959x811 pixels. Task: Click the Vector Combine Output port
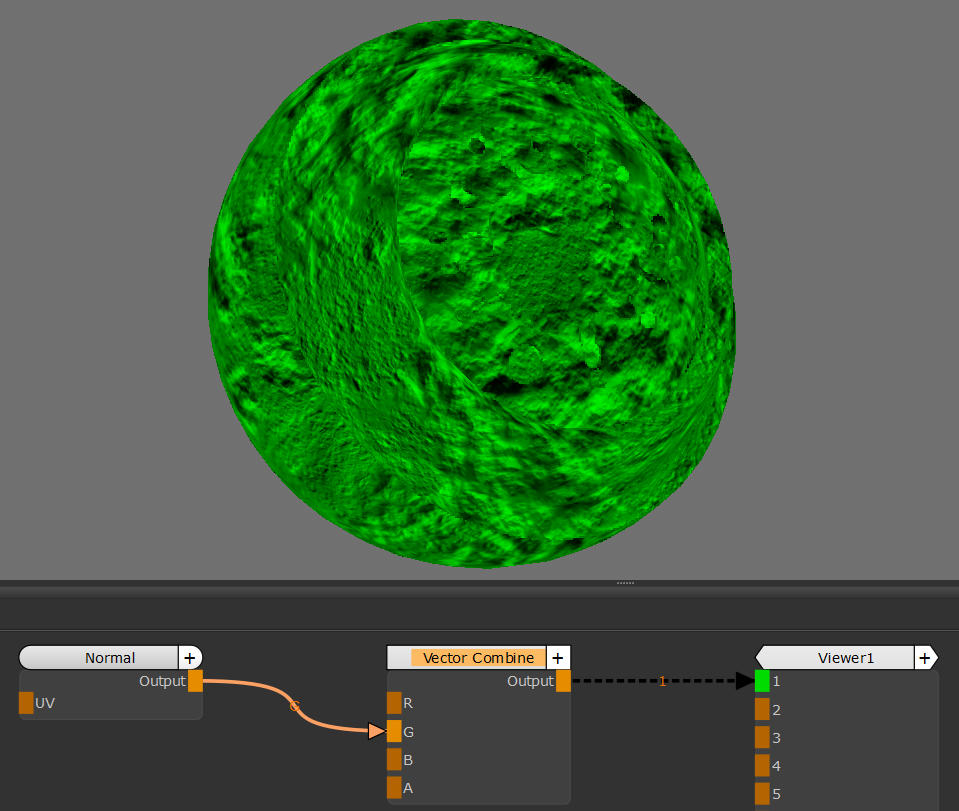pyautogui.click(x=563, y=681)
